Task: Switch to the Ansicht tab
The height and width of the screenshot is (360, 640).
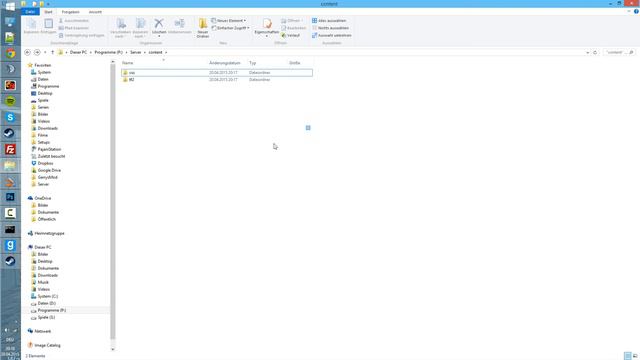Action: 95,12
